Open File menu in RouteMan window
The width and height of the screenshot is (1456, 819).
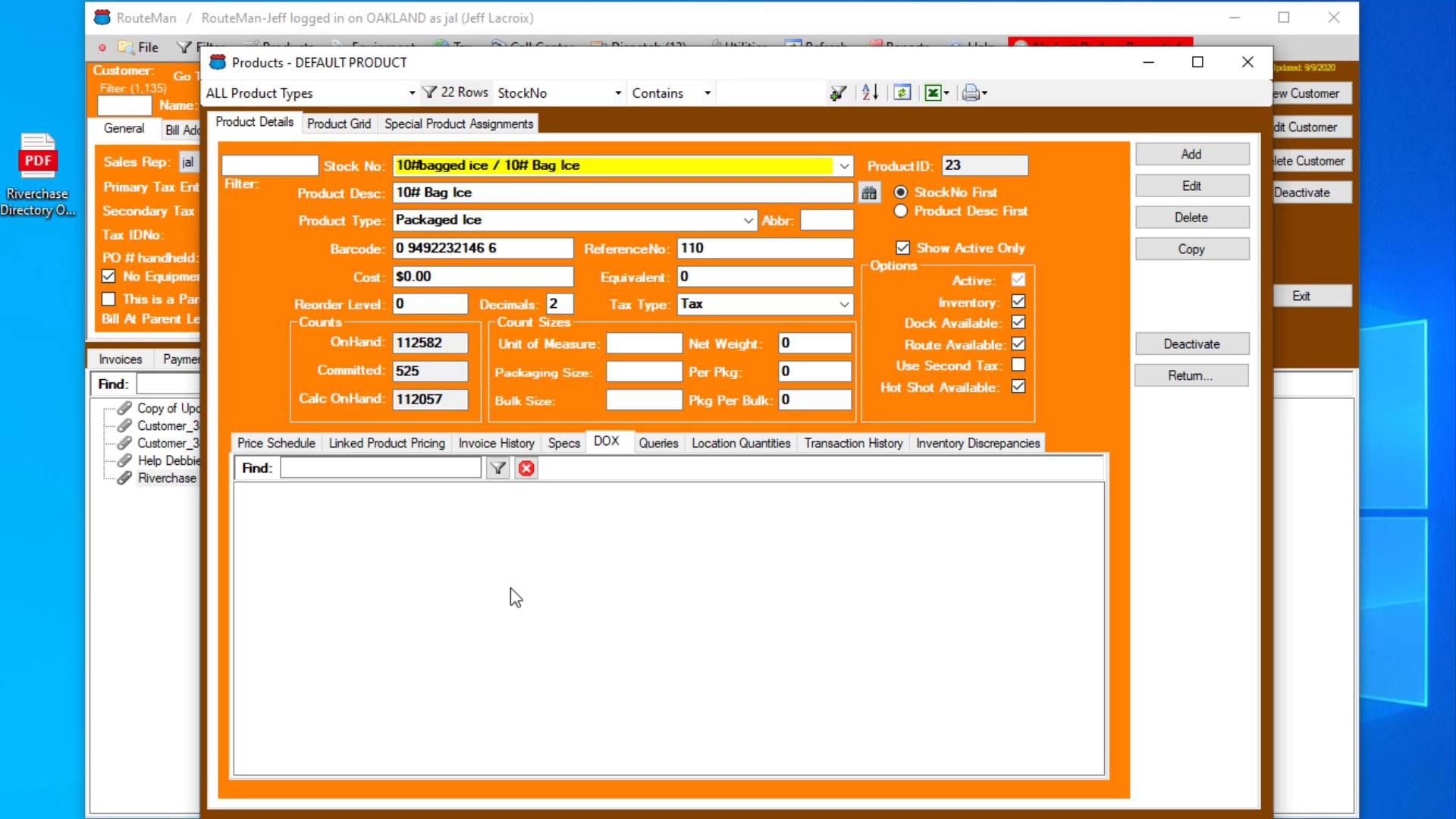tap(140, 47)
